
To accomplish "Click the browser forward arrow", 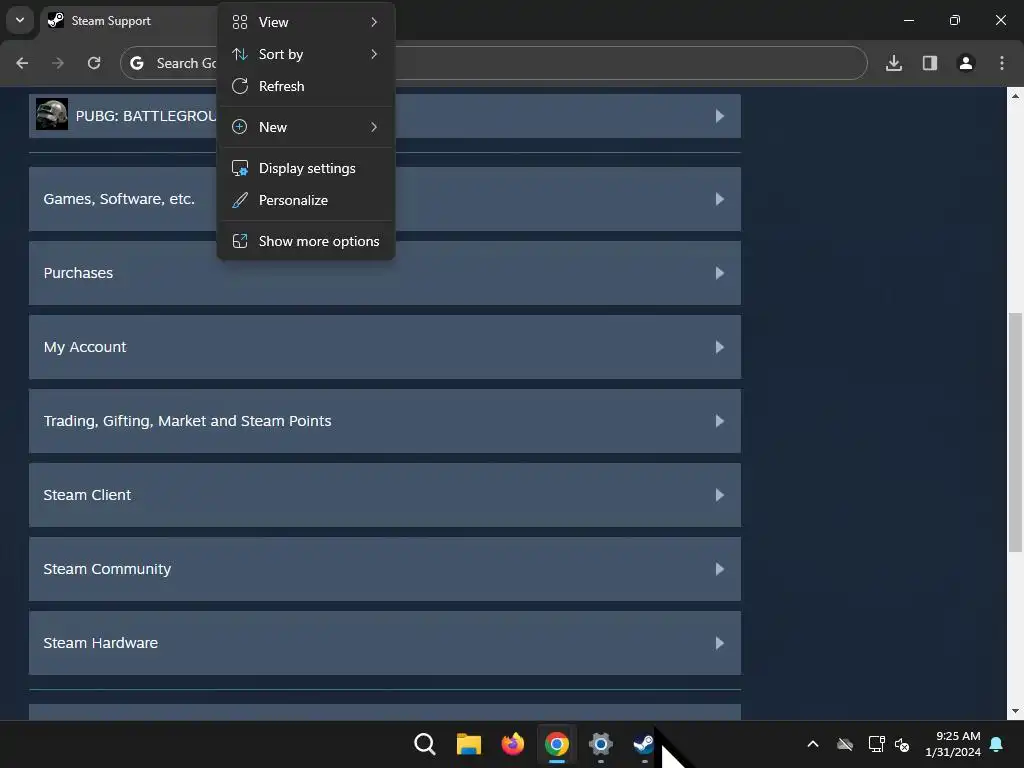I will pos(58,63).
